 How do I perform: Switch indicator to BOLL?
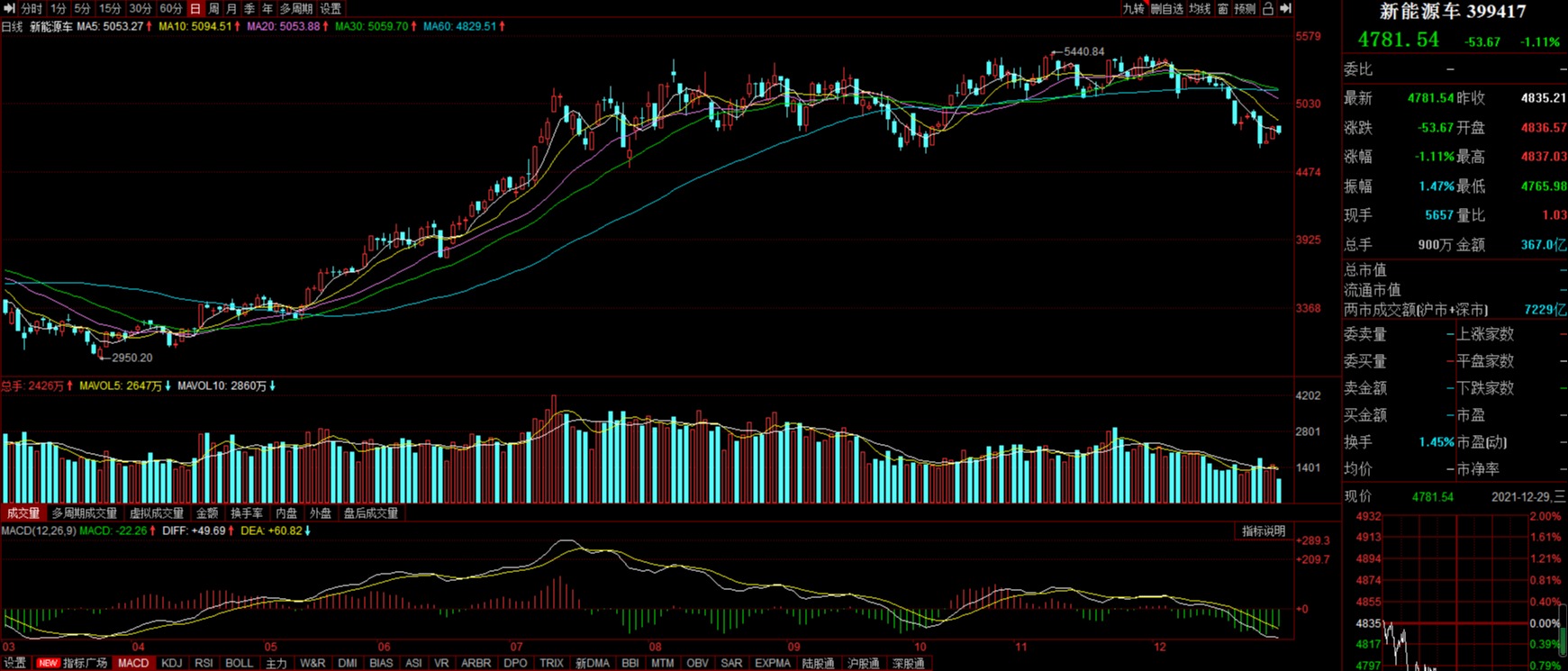click(x=240, y=663)
